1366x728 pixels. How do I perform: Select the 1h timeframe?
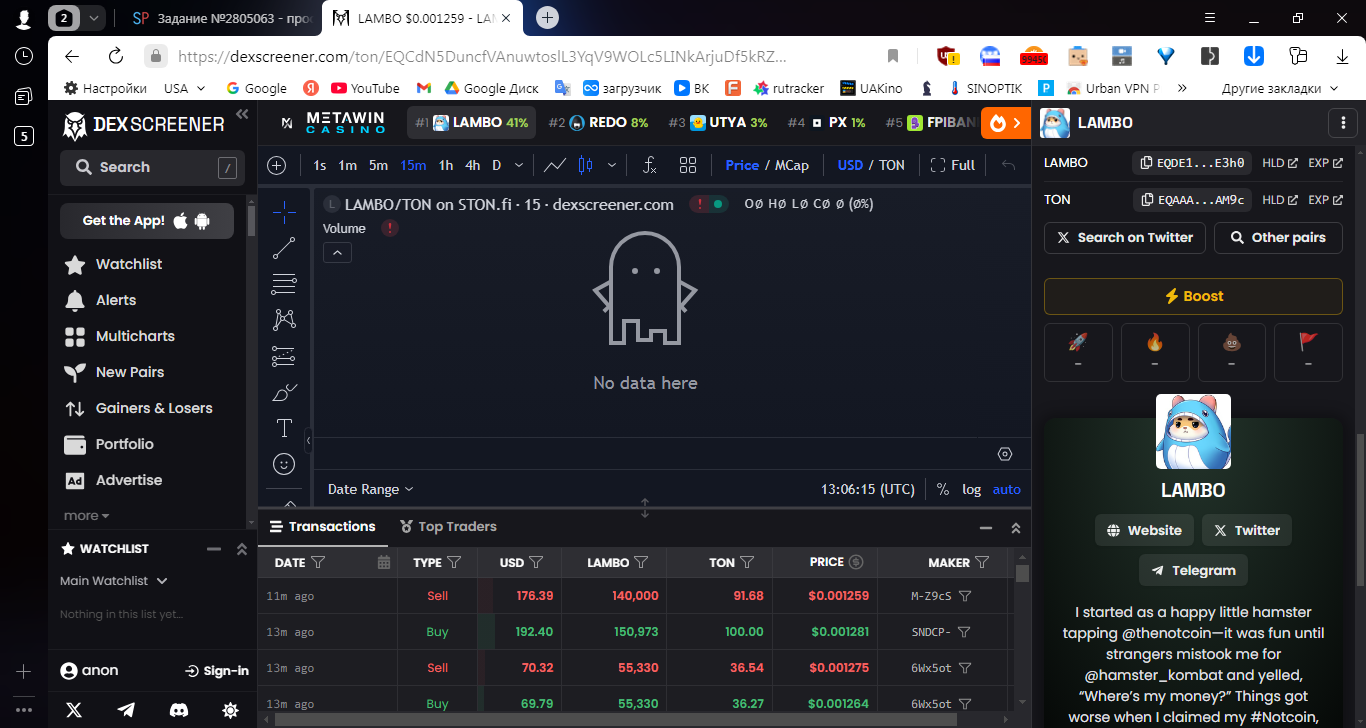click(x=446, y=165)
